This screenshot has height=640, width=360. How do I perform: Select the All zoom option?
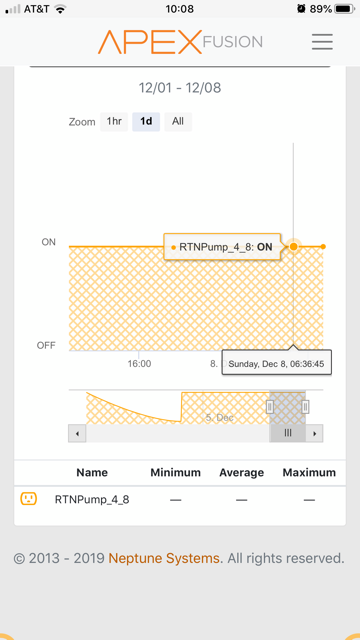tap(178, 122)
